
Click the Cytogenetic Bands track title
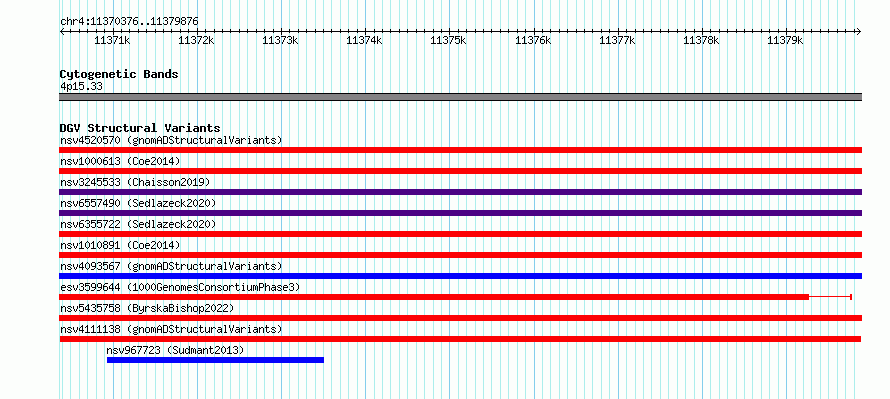[x=119, y=74]
